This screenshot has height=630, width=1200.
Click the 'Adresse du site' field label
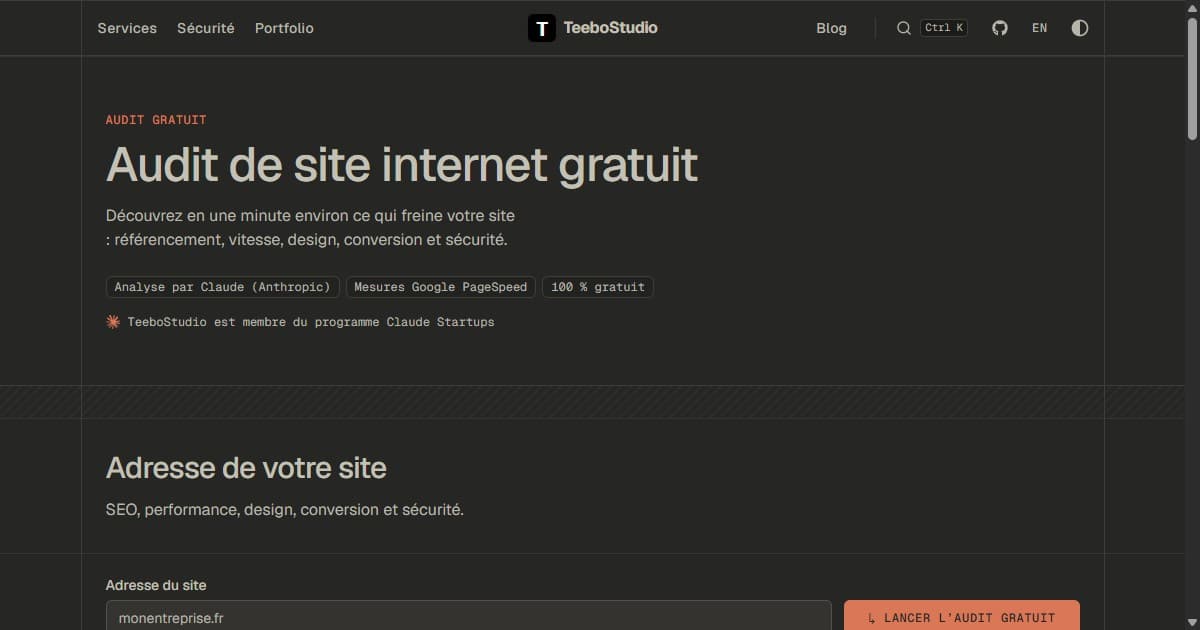[x=156, y=585]
